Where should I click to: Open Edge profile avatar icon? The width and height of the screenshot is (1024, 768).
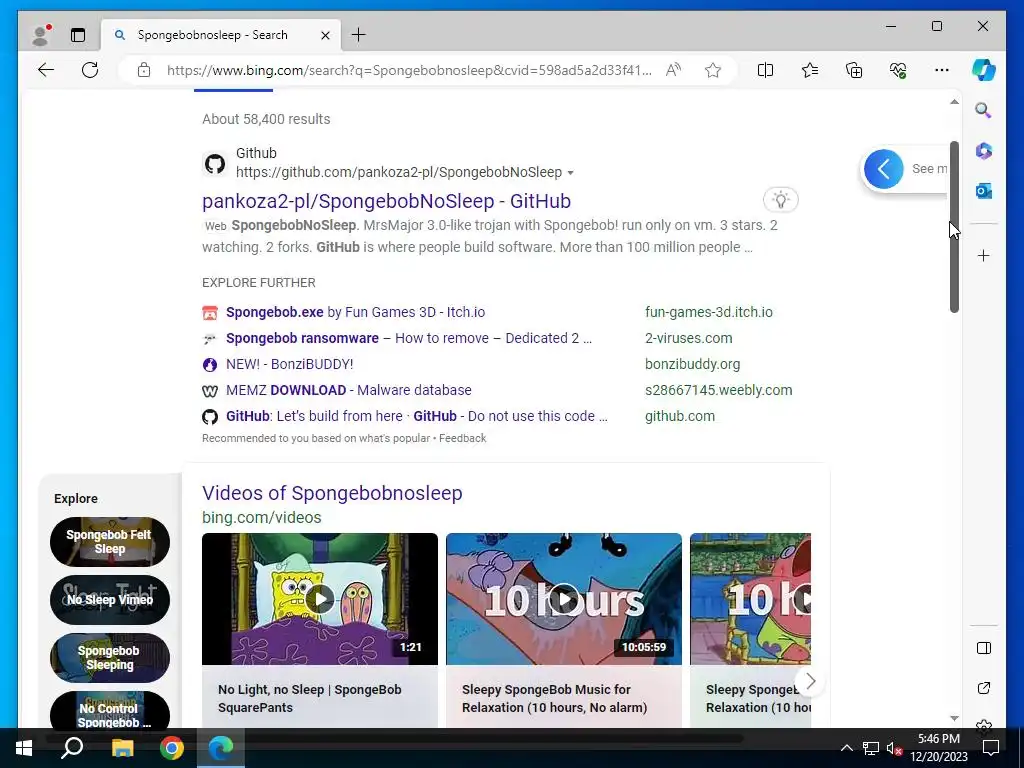click(41, 35)
